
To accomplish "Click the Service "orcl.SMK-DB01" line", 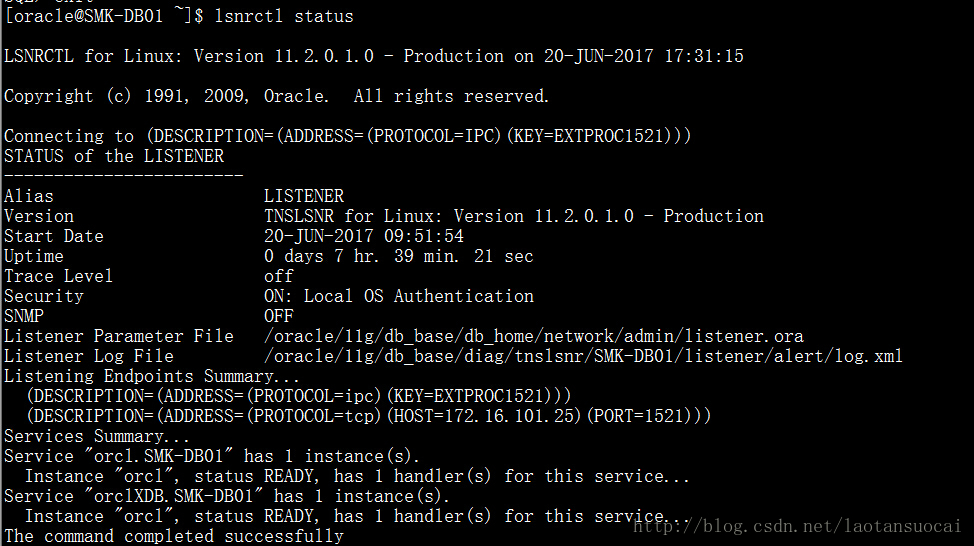I will 212,456.
